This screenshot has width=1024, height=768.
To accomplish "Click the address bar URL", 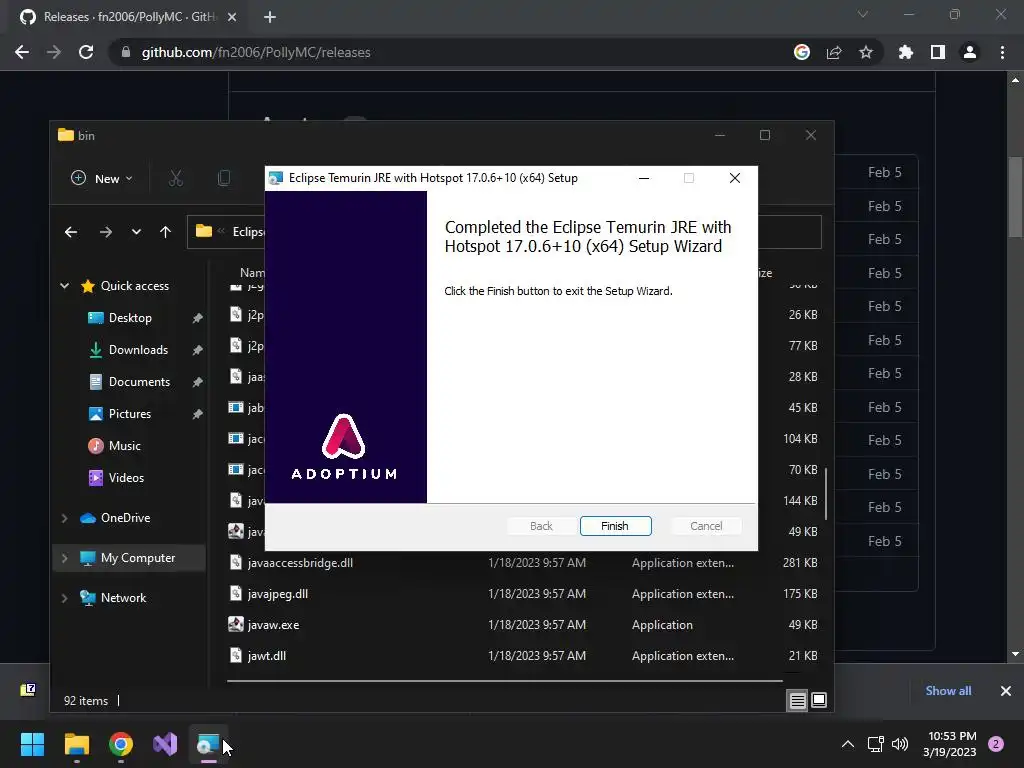I will pyautogui.click(x=256, y=52).
